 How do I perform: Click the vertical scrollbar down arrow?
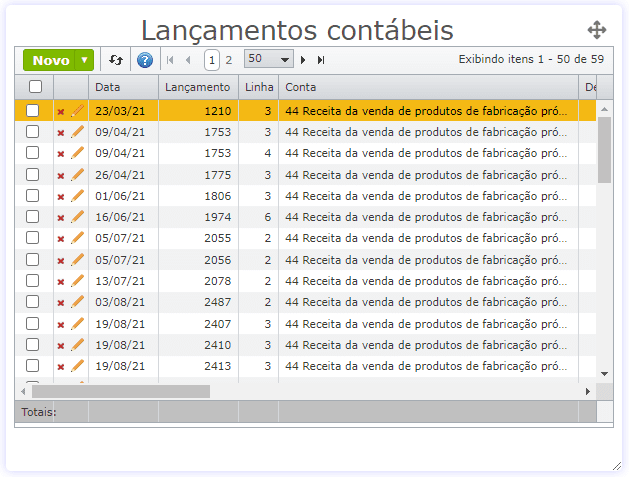point(604,373)
